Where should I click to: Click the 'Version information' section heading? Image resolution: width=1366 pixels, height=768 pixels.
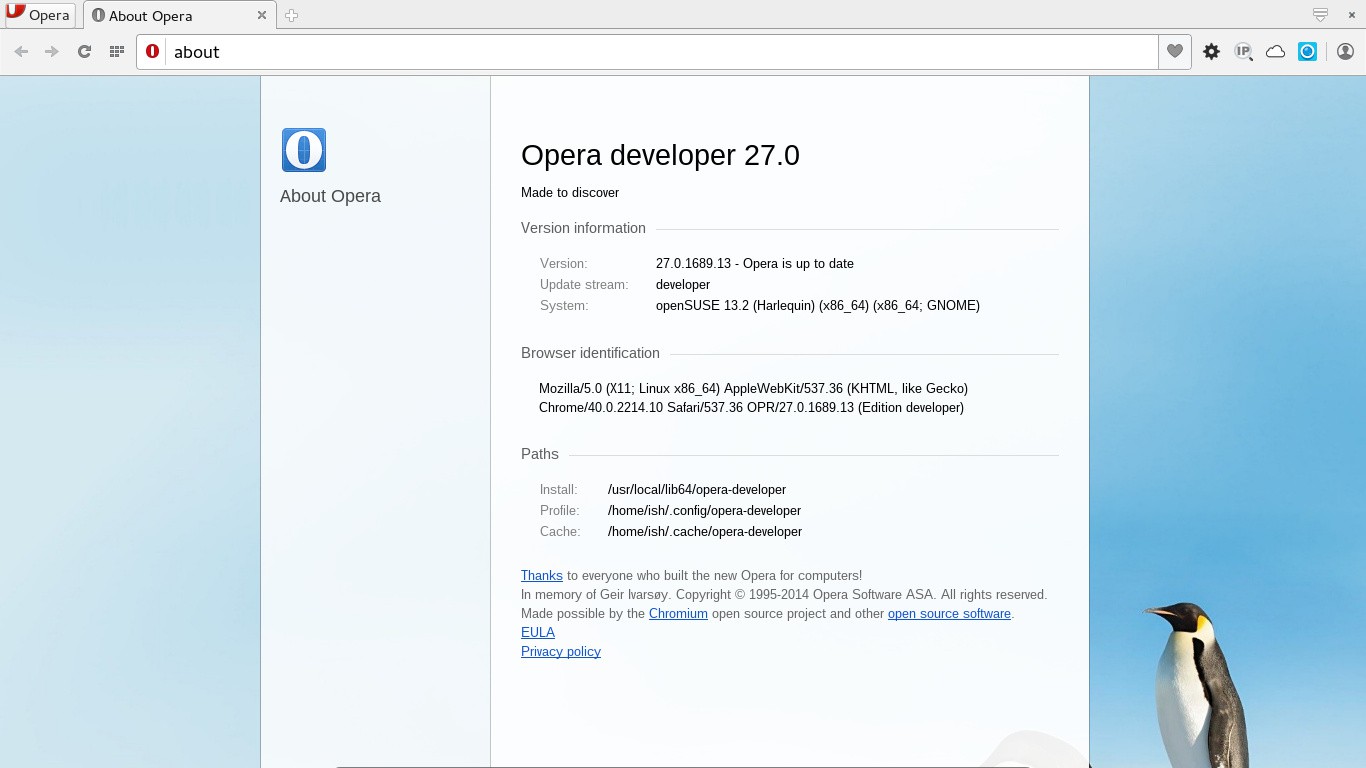[583, 228]
